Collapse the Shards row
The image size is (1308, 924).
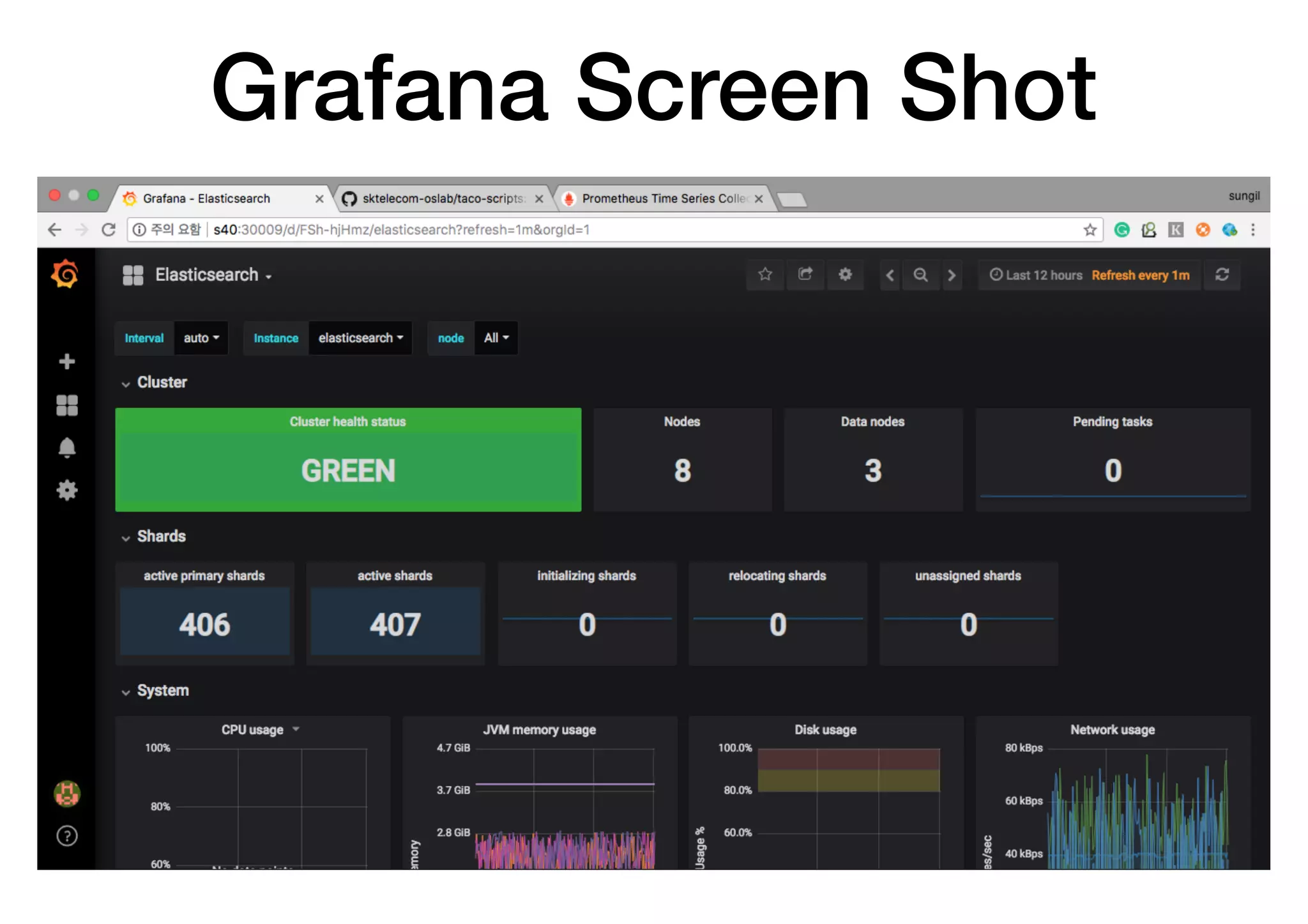154,536
